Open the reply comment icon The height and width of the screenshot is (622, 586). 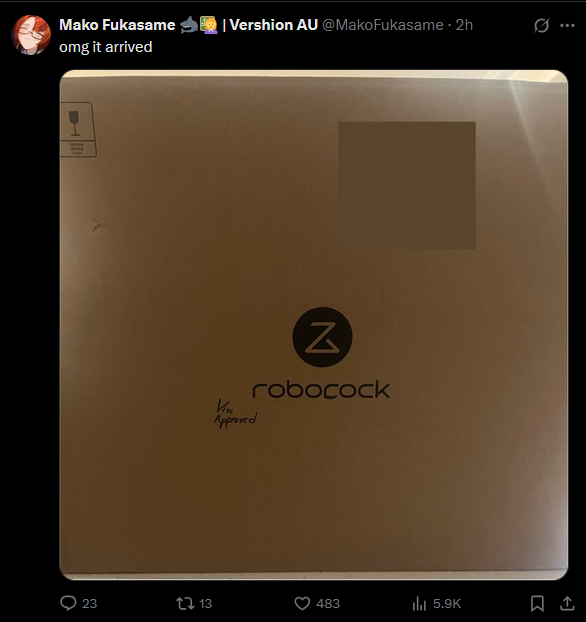click(68, 603)
